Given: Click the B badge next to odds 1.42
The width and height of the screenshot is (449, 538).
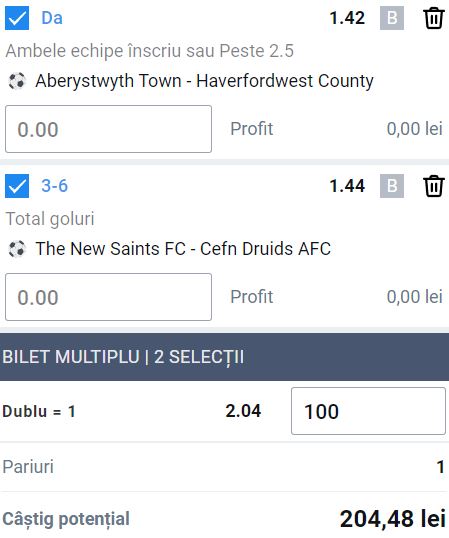Looking at the screenshot, I should click(x=392, y=18).
